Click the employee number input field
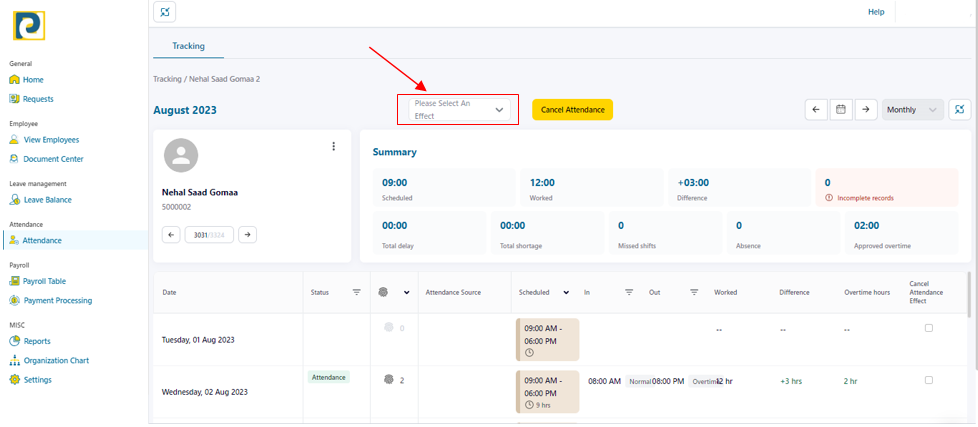The height and width of the screenshot is (427, 978). pyautogui.click(x=208, y=234)
